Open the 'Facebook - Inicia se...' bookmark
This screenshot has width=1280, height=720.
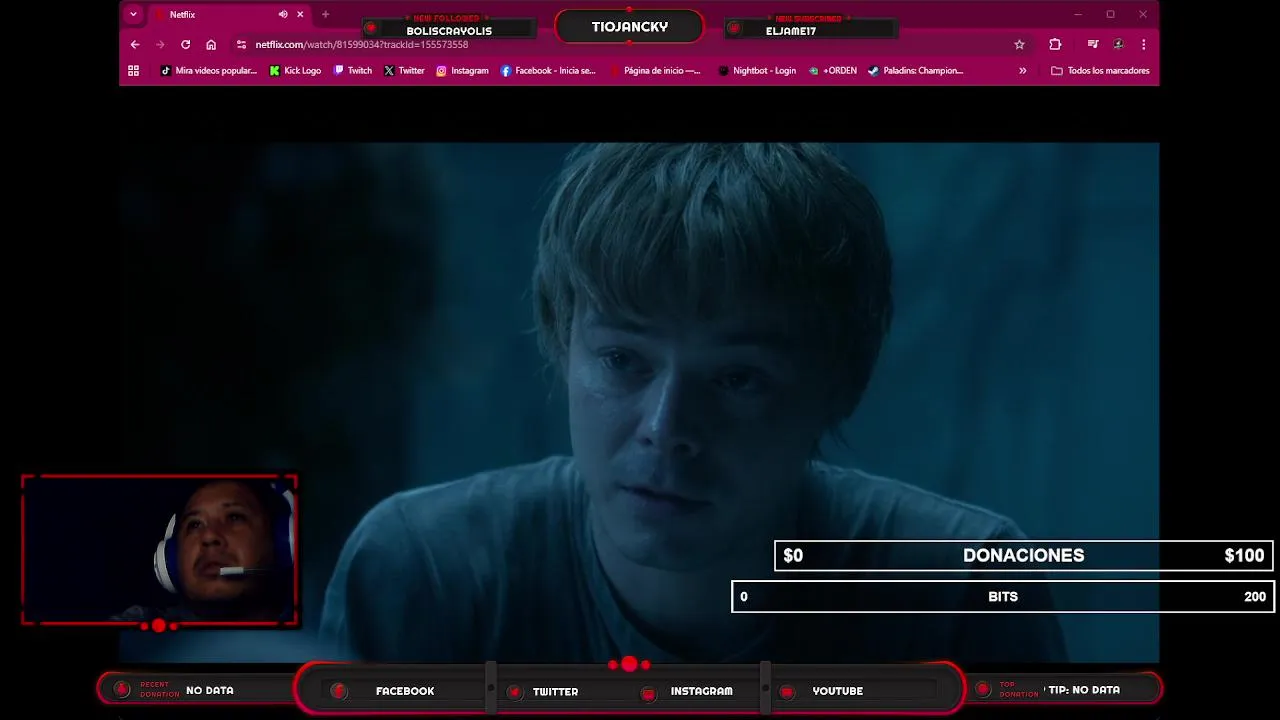pyautogui.click(x=548, y=71)
